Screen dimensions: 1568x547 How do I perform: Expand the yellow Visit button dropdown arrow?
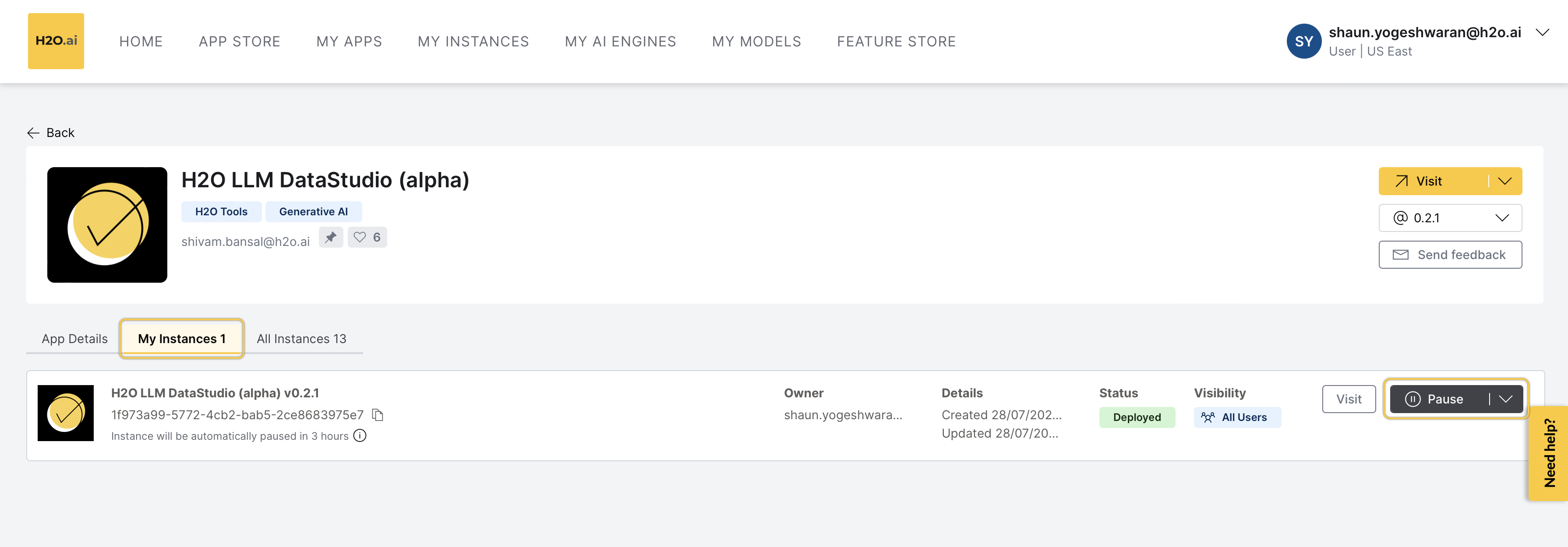[1504, 181]
